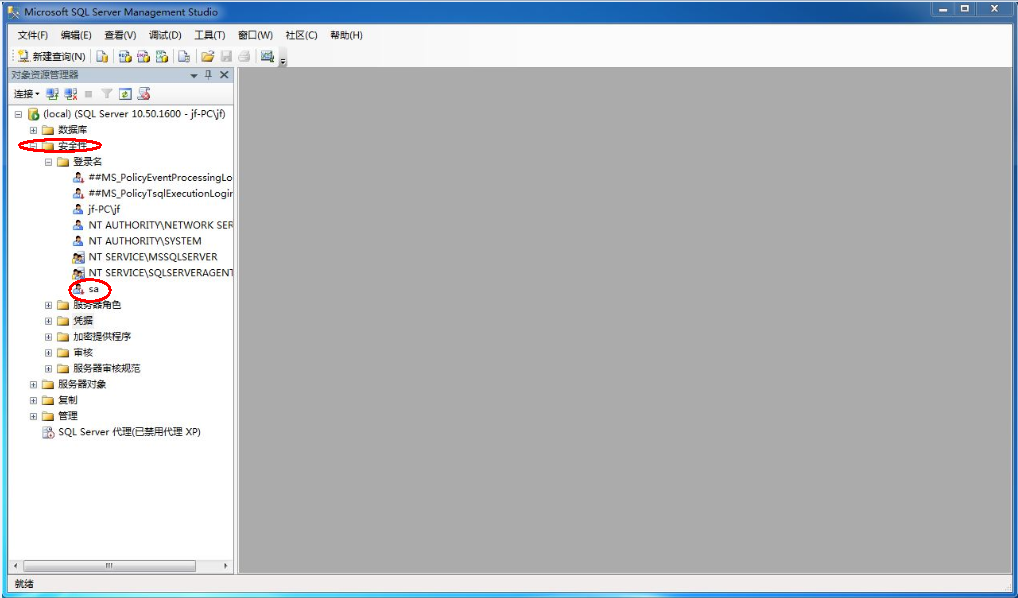Click the Open File folder icon in toolbar
Screen dimensions: 1018x598
pos(207,56)
